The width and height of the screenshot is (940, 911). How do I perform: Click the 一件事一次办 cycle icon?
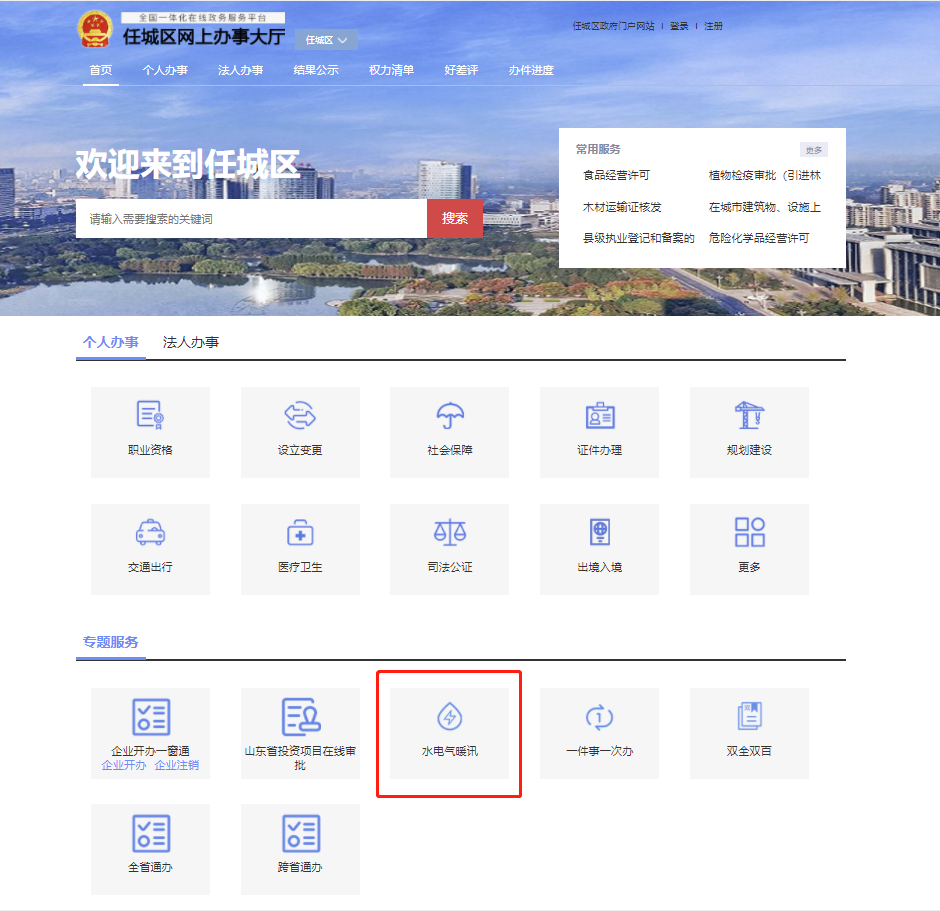[x=599, y=717]
